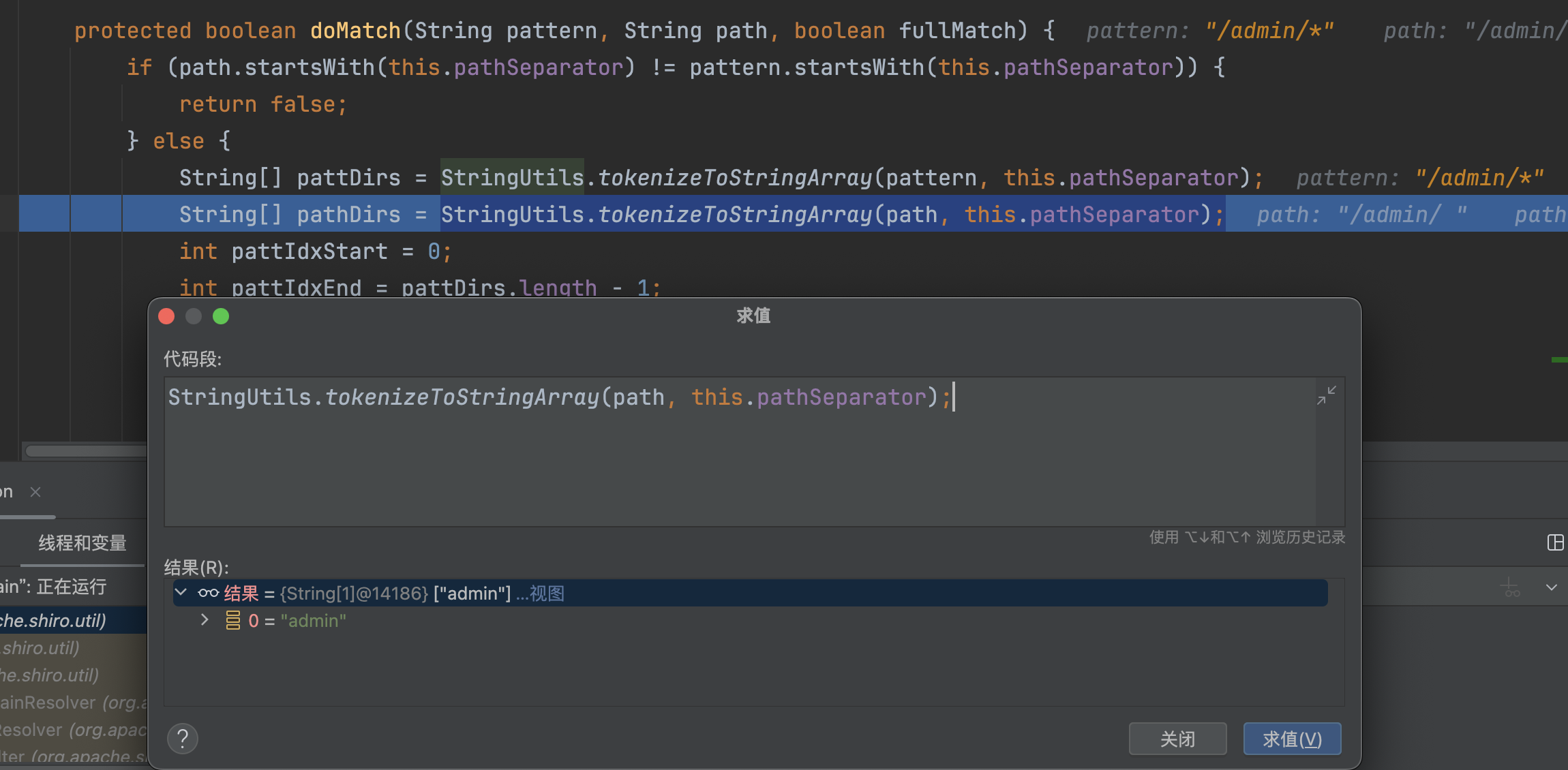Image resolution: width=1568 pixels, height=770 pixels.
Task: Click the horizontal editor scrollbar
Action: pos(85,451)
